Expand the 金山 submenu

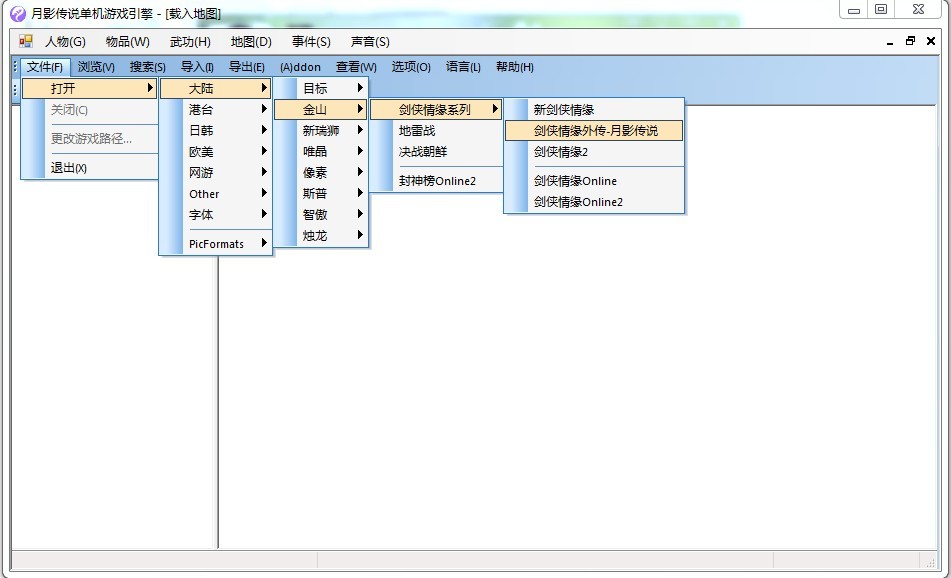click(x=320, y=110)
